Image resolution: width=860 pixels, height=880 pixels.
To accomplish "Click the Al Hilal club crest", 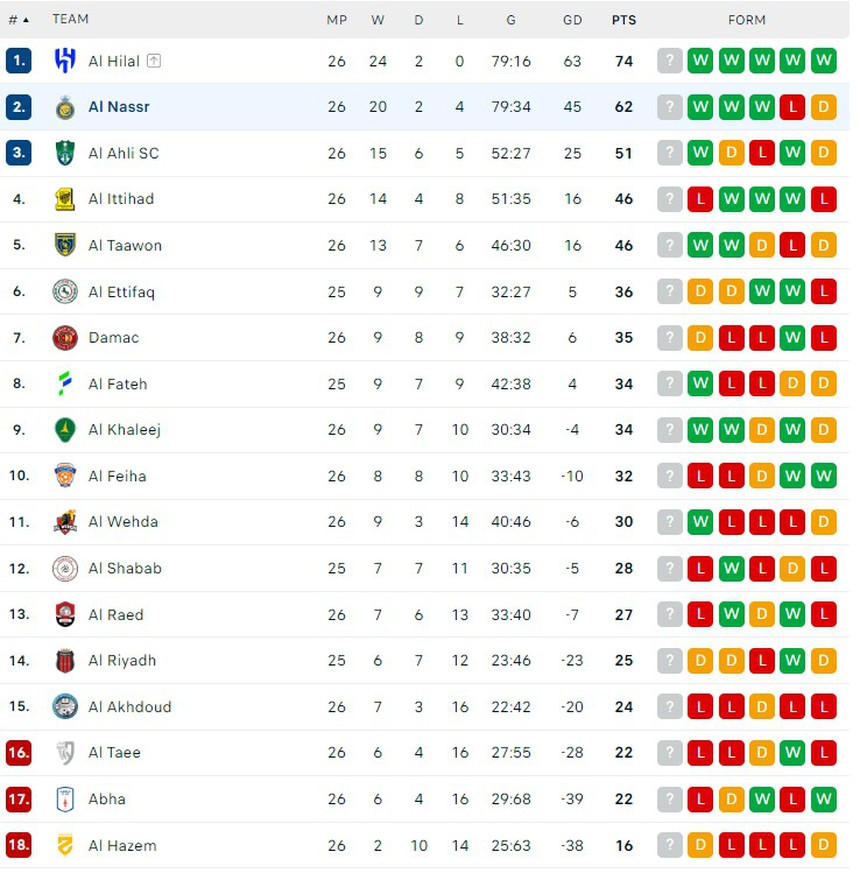I will (65, 61).
